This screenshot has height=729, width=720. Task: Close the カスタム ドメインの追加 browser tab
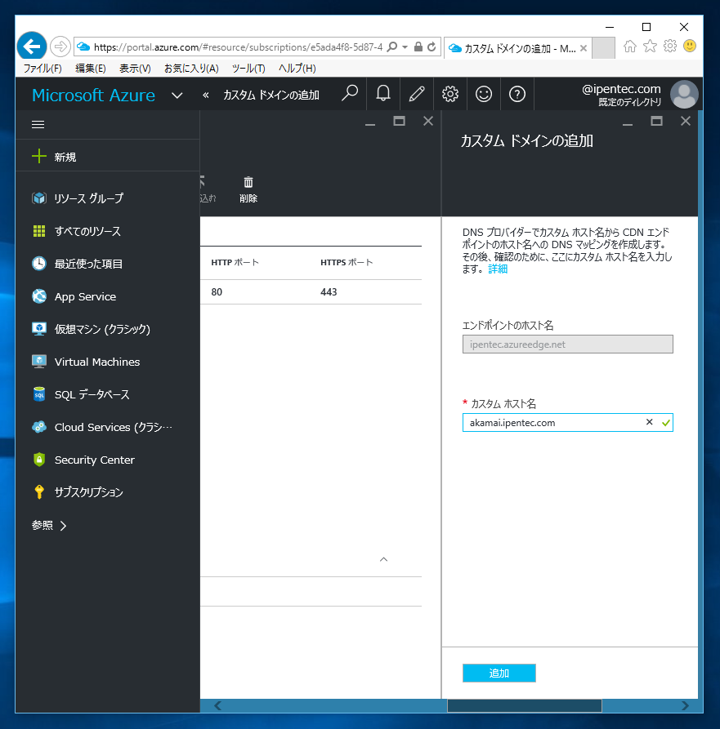tap(583, 48)
